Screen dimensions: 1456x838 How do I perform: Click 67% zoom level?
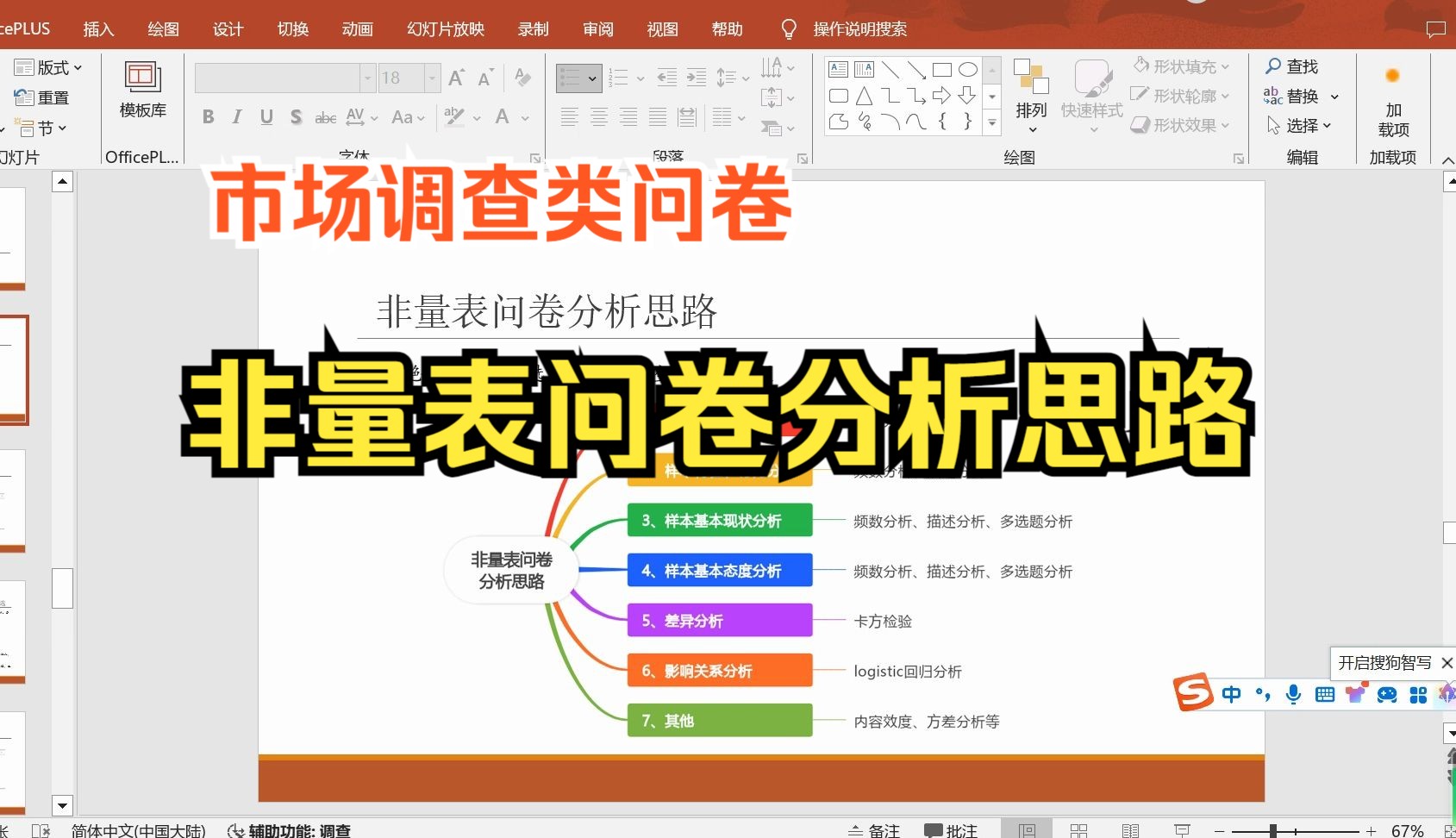point(1407,830)
